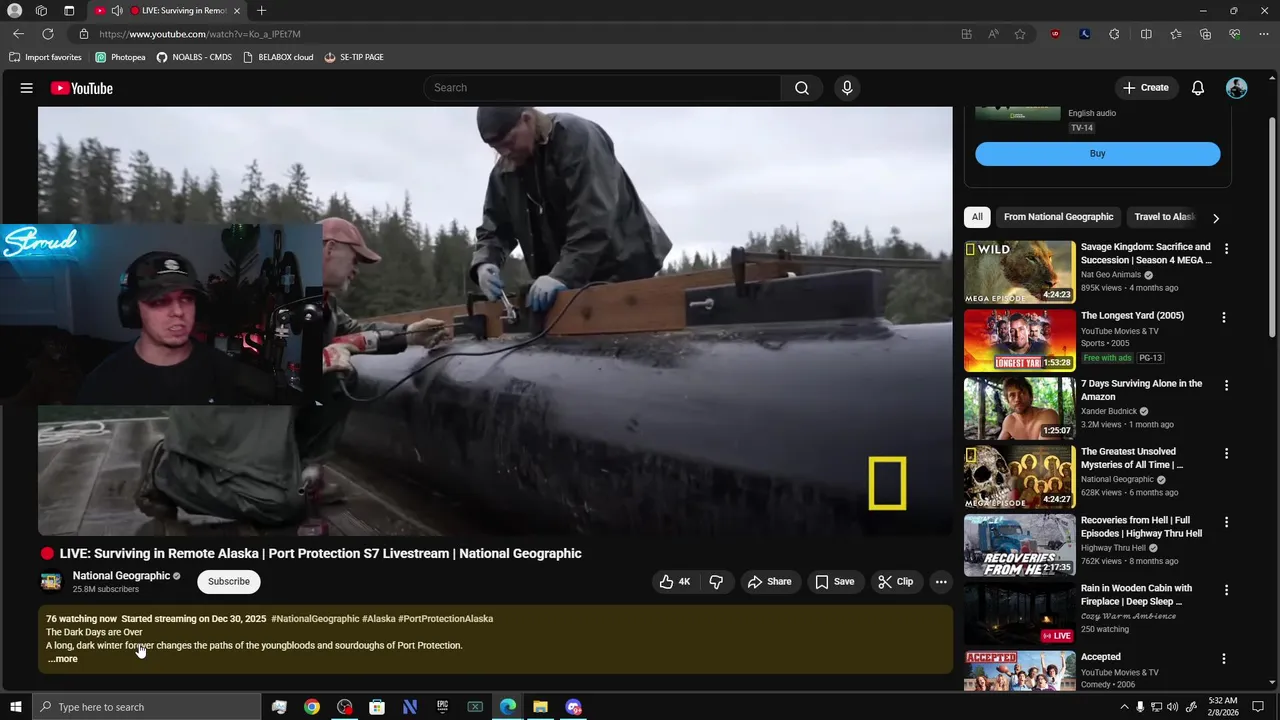Click the YouTube search input field

pos(602,88)
